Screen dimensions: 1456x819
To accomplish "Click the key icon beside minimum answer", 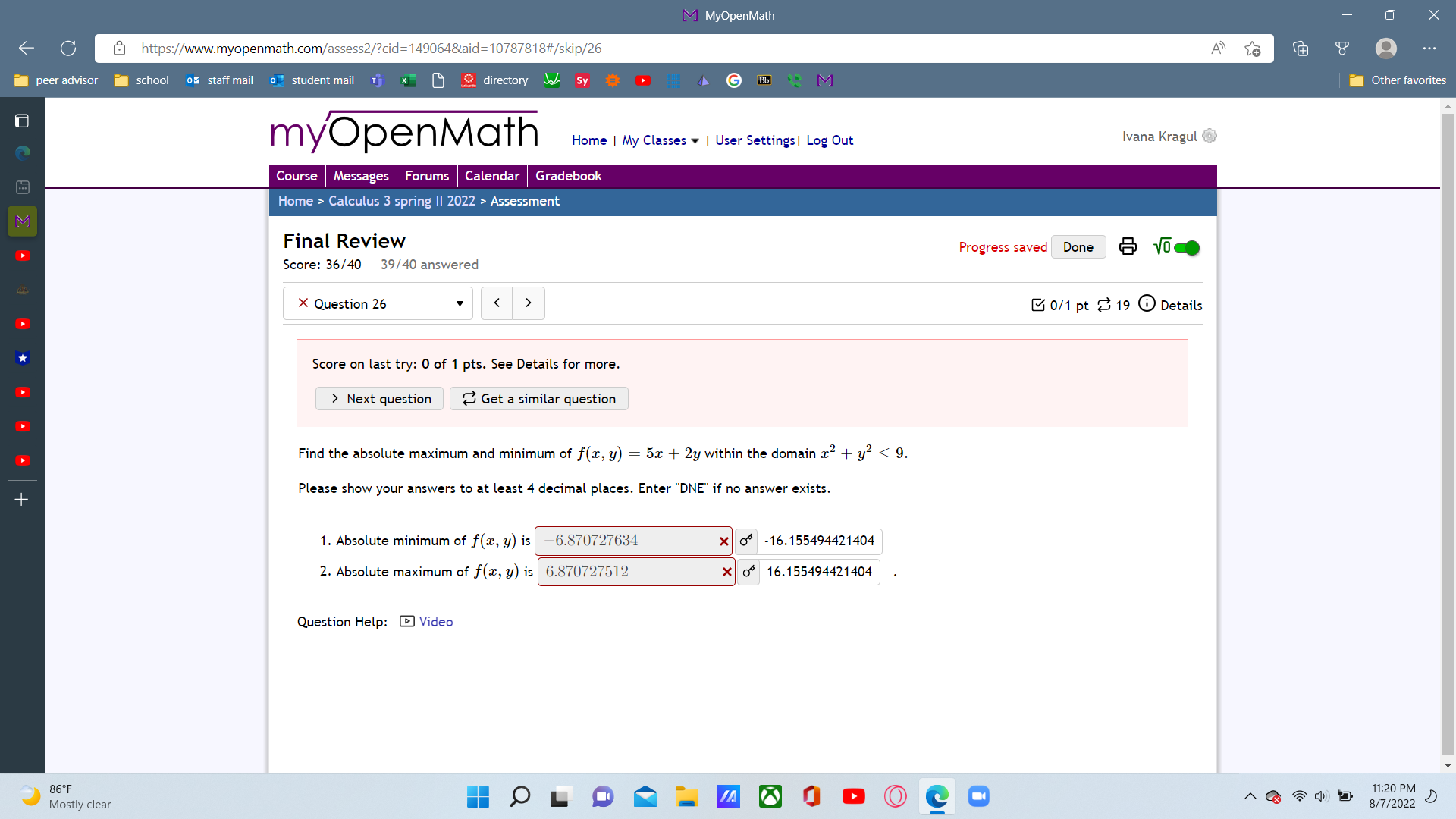I will pyautogui.click(x=746, y=541).
